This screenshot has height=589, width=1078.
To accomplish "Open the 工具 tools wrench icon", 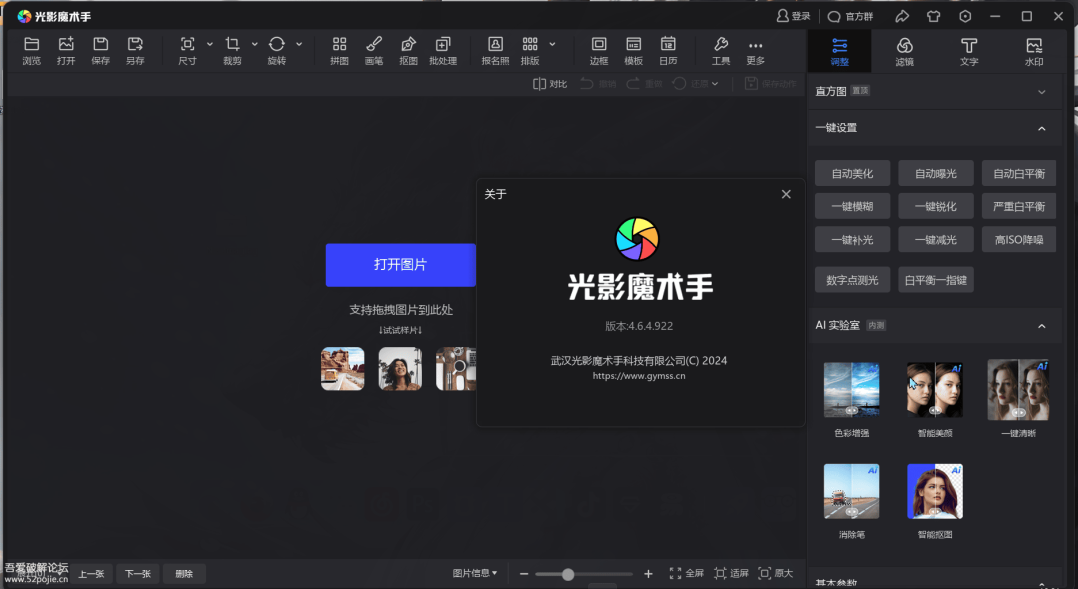I will tap(720, 51).
